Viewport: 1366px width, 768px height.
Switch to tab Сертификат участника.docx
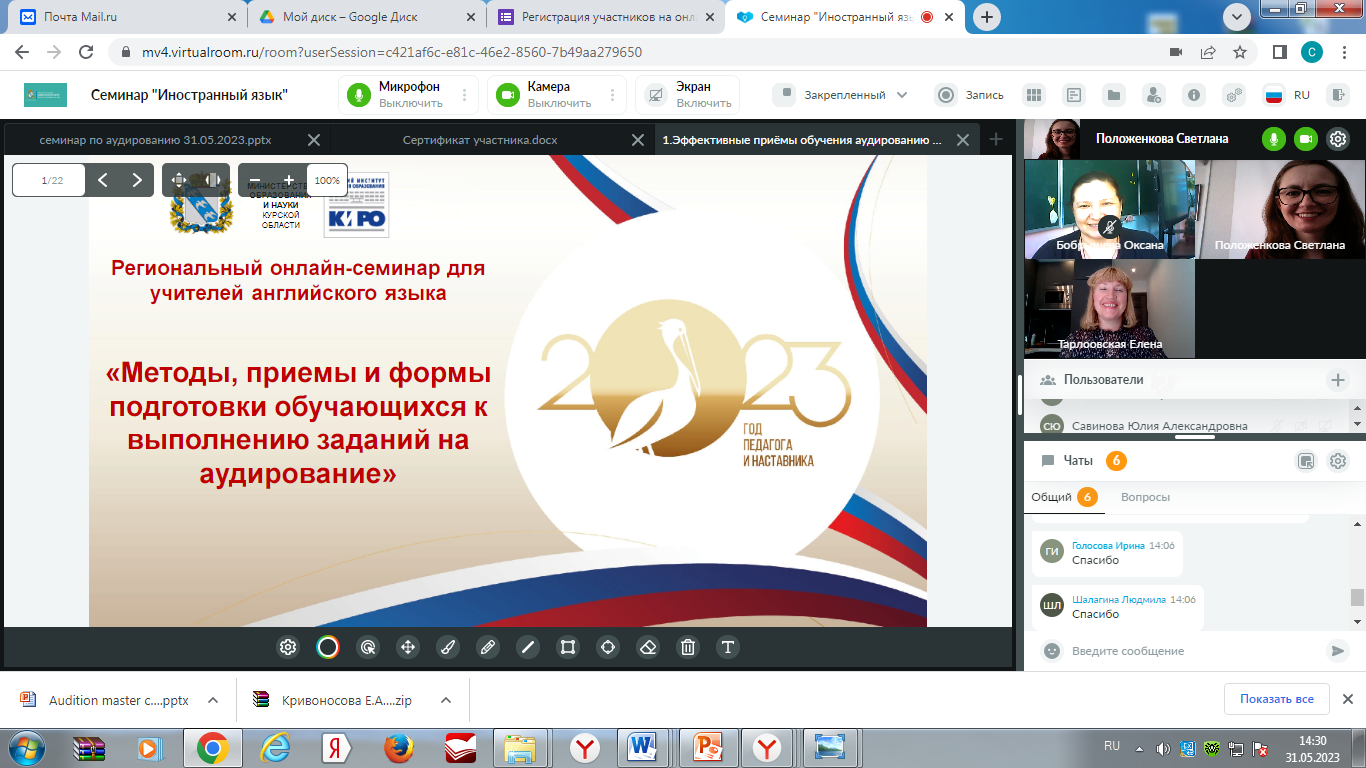point(480,140)
